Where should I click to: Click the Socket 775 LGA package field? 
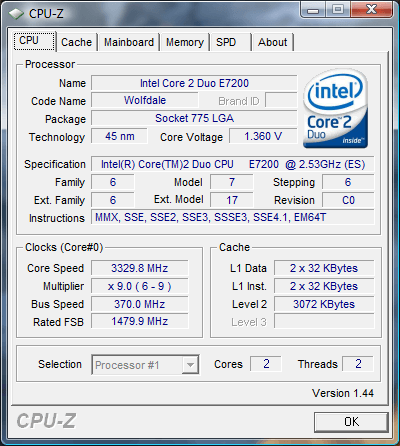click(x=194, y=118)
